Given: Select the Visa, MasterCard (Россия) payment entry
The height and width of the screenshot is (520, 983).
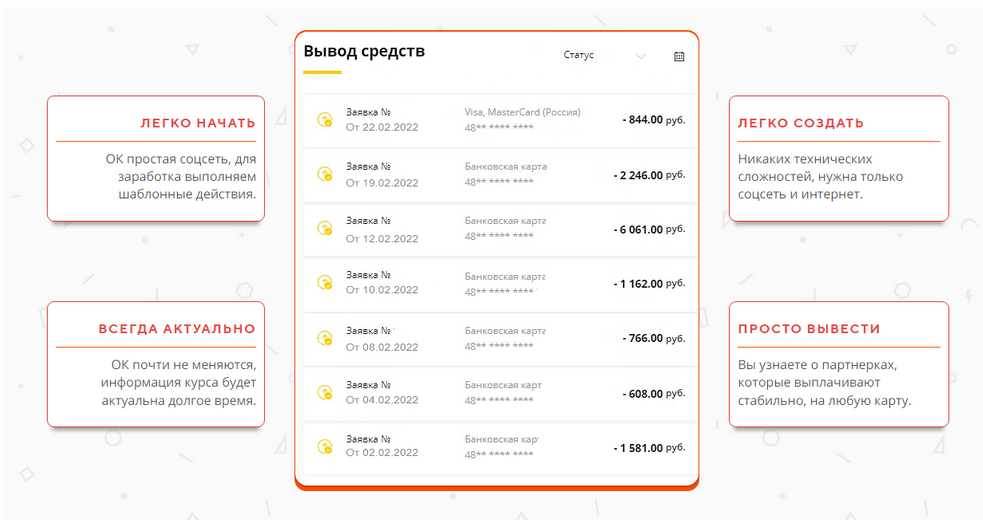Looking at the screenshot, I should point(522,112).
